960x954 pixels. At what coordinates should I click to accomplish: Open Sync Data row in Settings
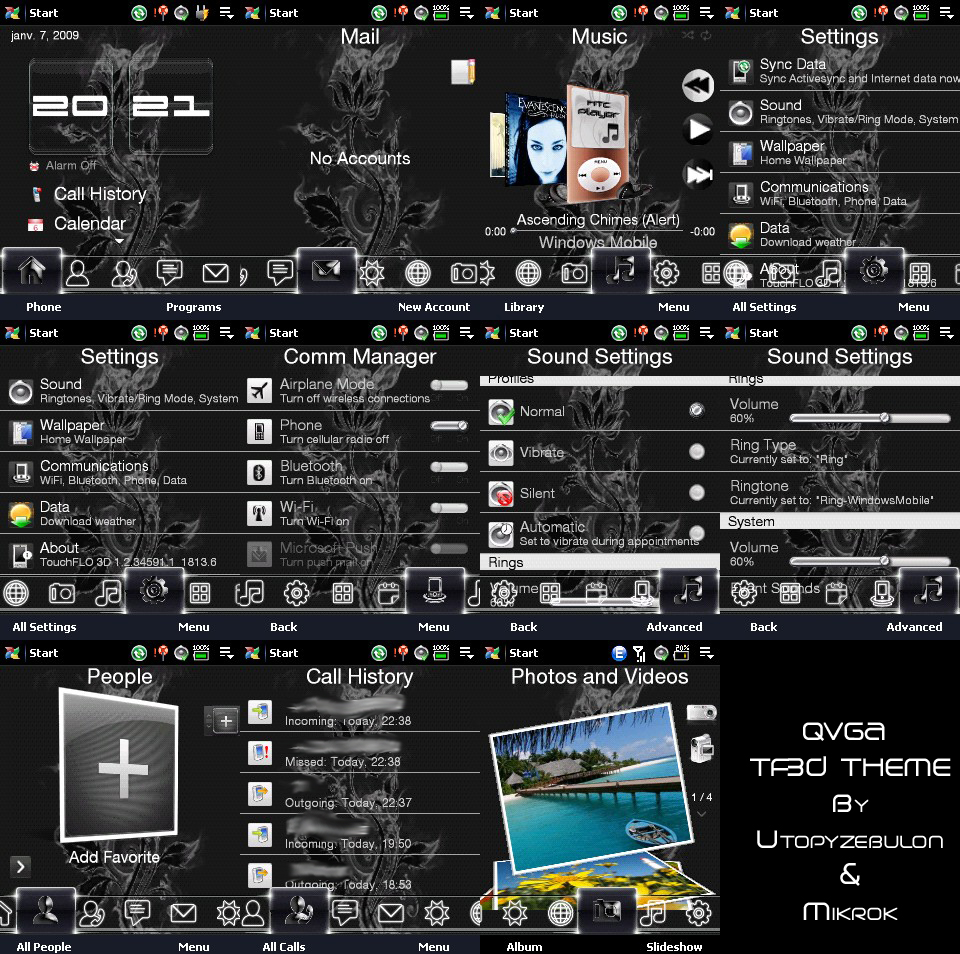tap(840, 70)
